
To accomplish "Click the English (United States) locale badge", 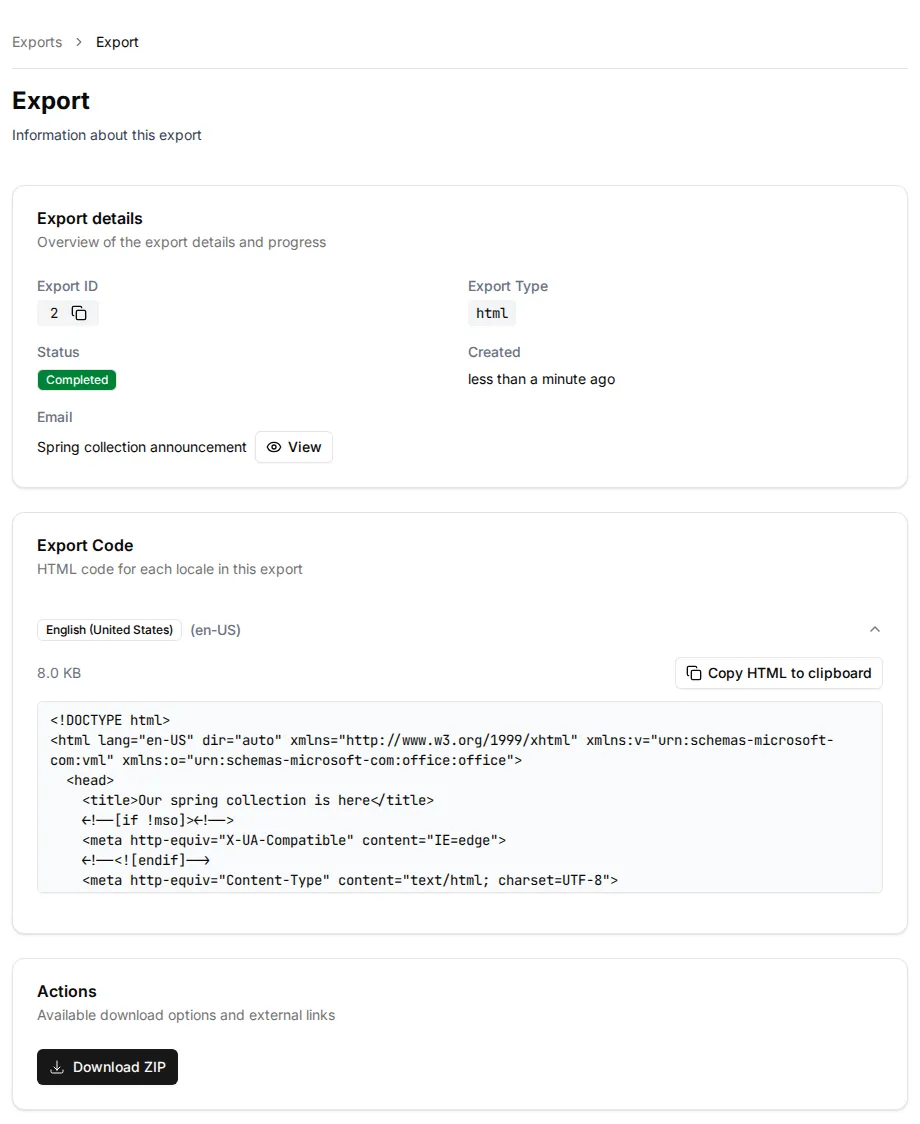I will 109,630.
